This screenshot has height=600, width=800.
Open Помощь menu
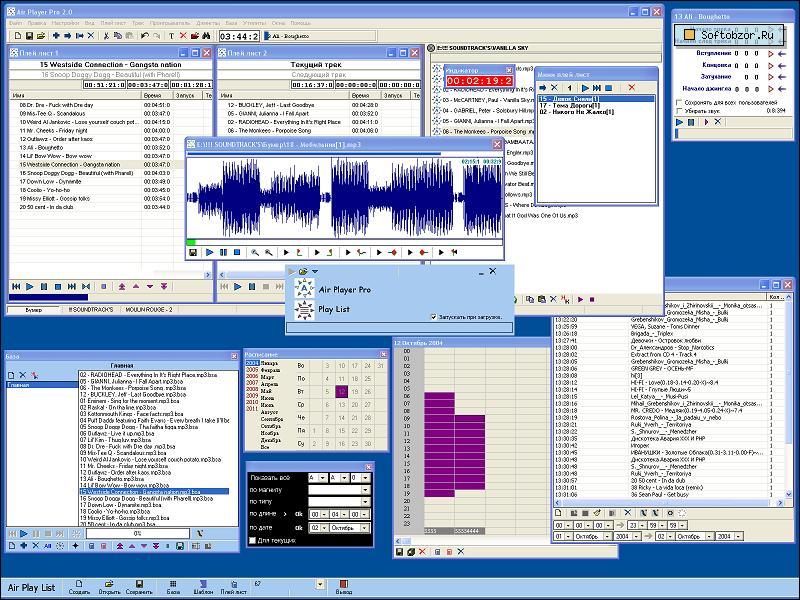301,23
